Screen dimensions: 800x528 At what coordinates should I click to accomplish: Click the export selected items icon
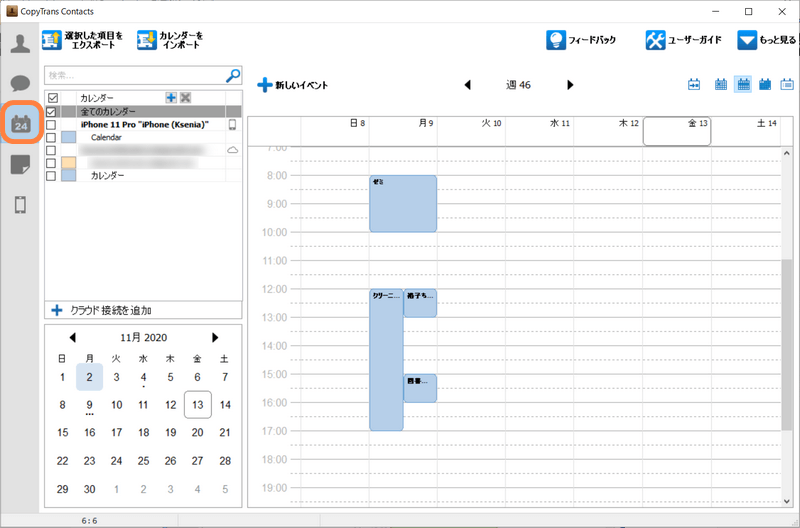52,40
